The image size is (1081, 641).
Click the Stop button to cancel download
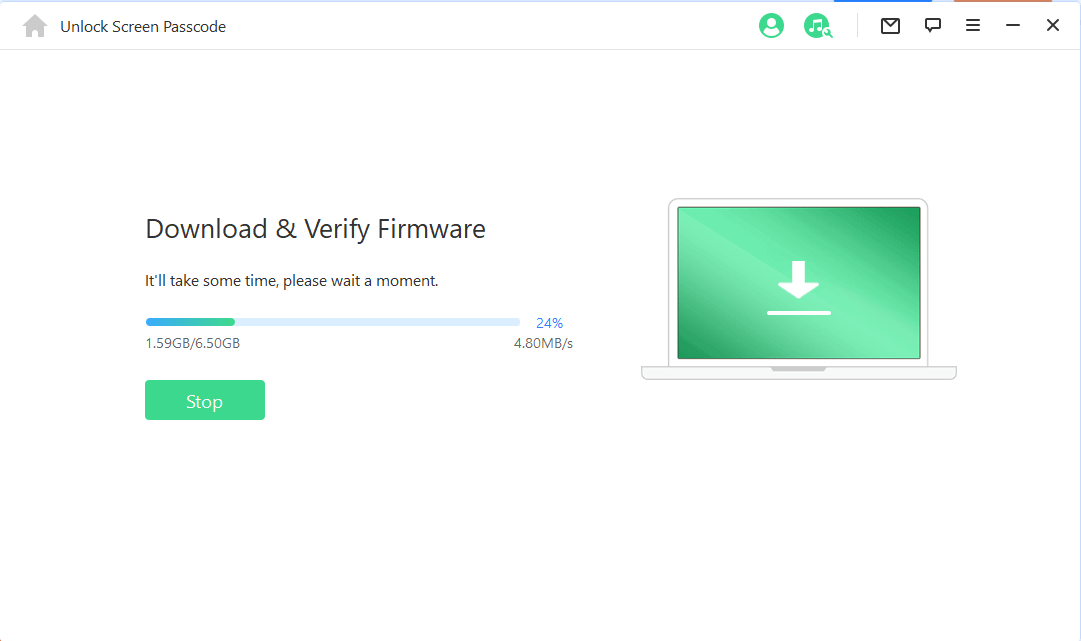click(x=205, y=400)
